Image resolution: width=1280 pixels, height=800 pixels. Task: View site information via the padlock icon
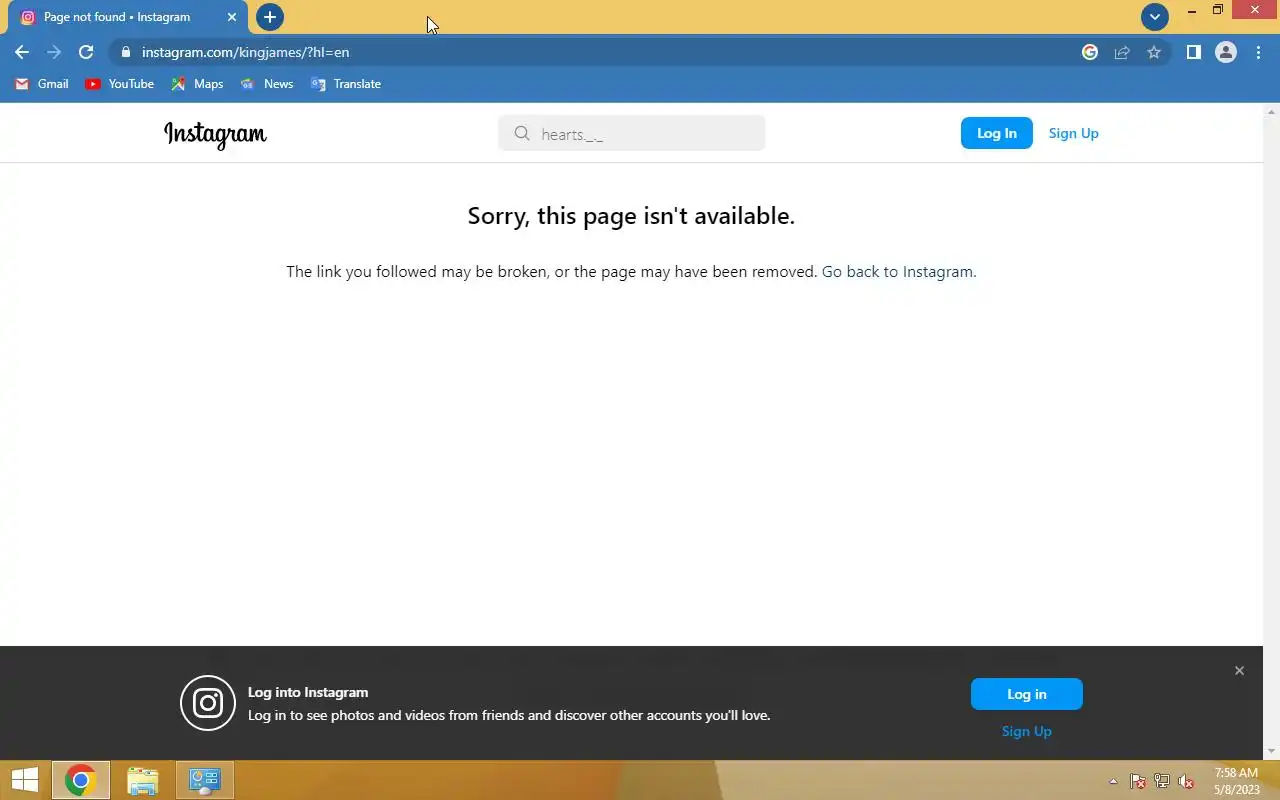click(x=125, y=52)
